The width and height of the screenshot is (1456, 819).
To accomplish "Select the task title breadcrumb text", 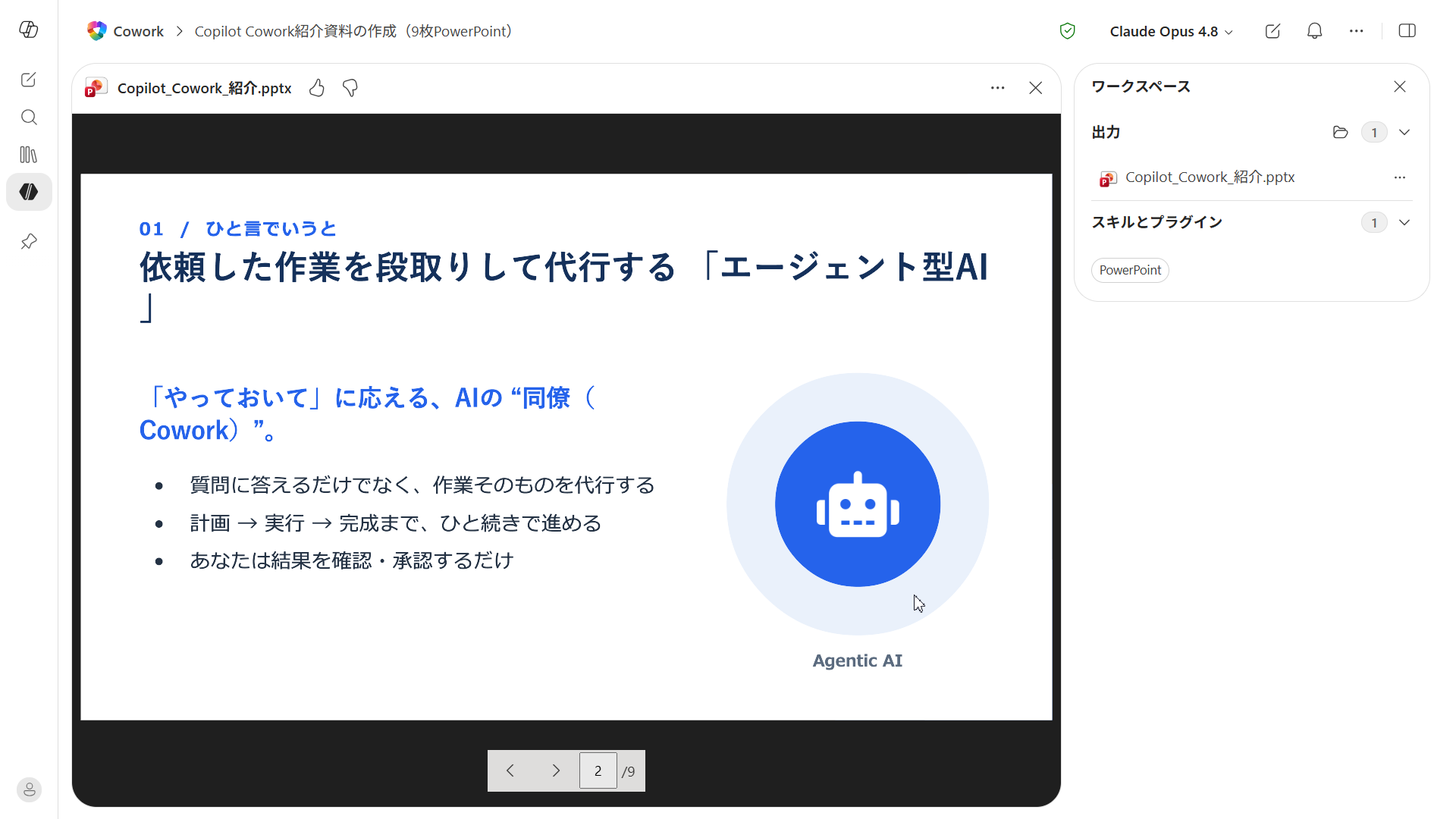I will click(353, 31).
